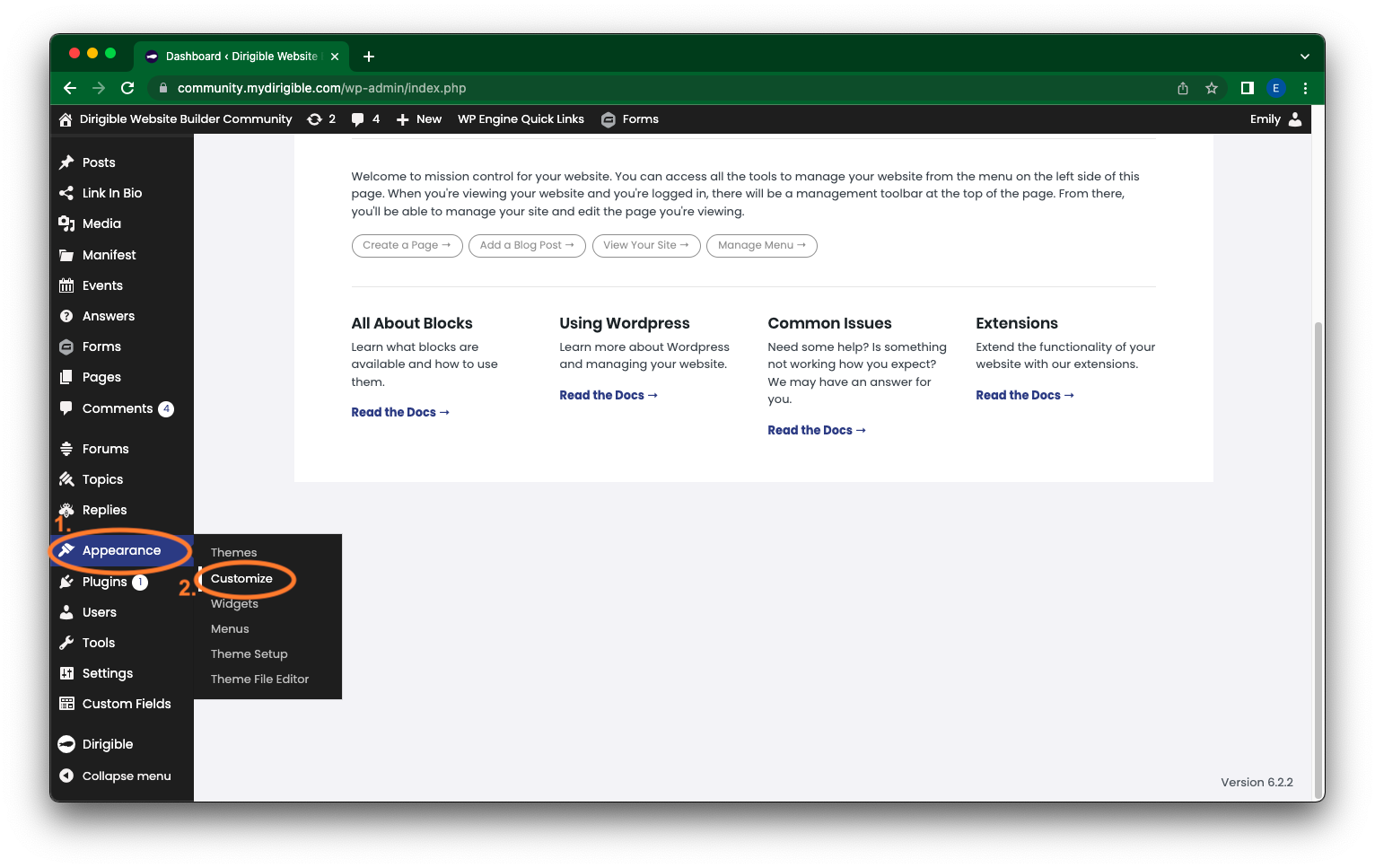
Task: Click the Events calendar icon
Action: pyautogui.click(x=66, y=285)
